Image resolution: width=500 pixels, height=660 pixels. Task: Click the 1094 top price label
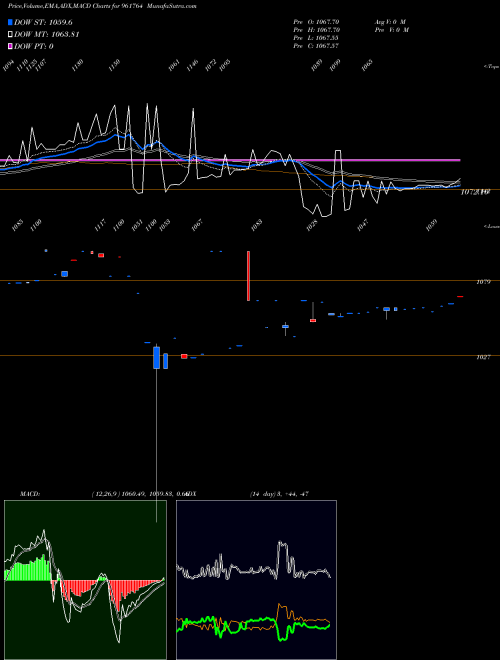(8, 66)
